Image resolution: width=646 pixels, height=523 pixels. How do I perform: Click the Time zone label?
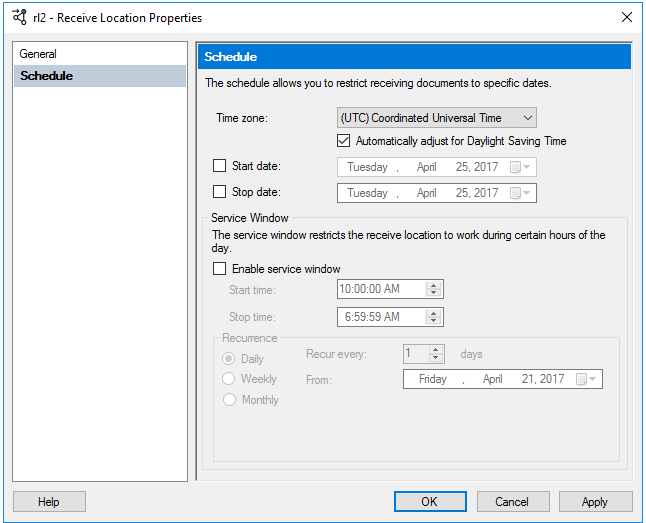click(x=242, y=118)
